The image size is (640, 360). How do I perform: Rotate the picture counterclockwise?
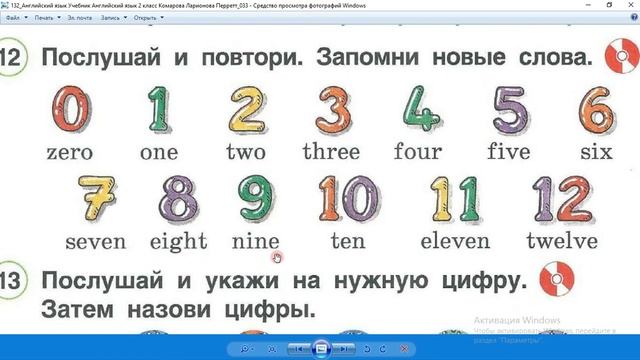point(367,349)
